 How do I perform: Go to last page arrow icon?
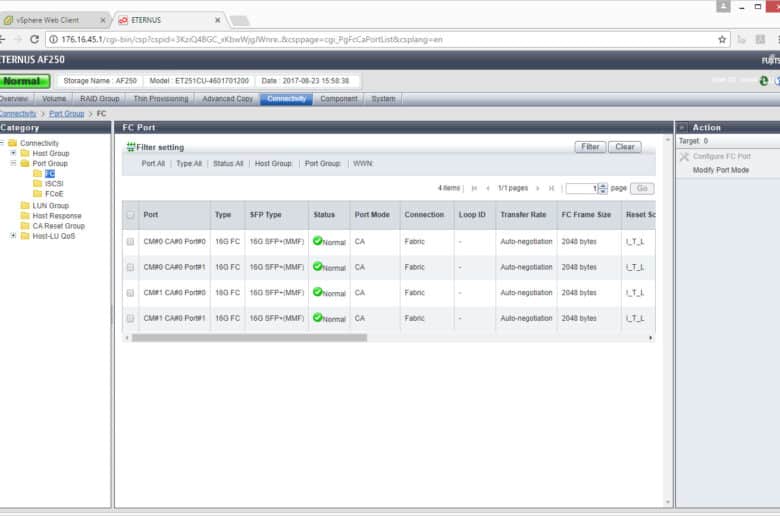pos(551,188)
